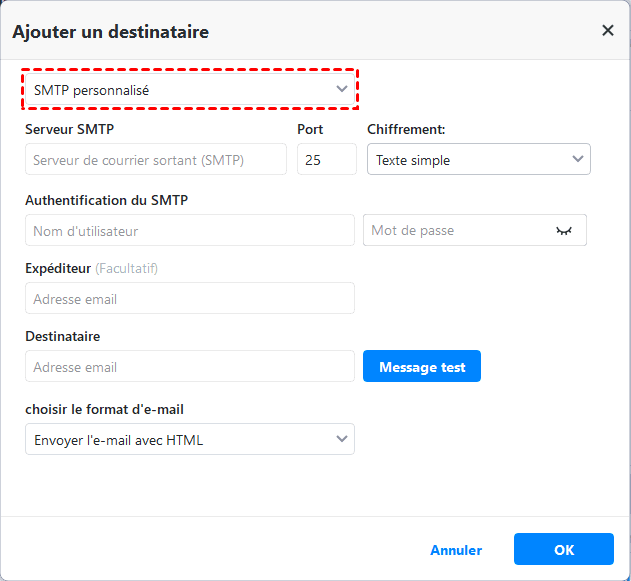Open the Envoyer l'e-mail avec HTML dropdown
631x581 pixels.
[189, 439]
